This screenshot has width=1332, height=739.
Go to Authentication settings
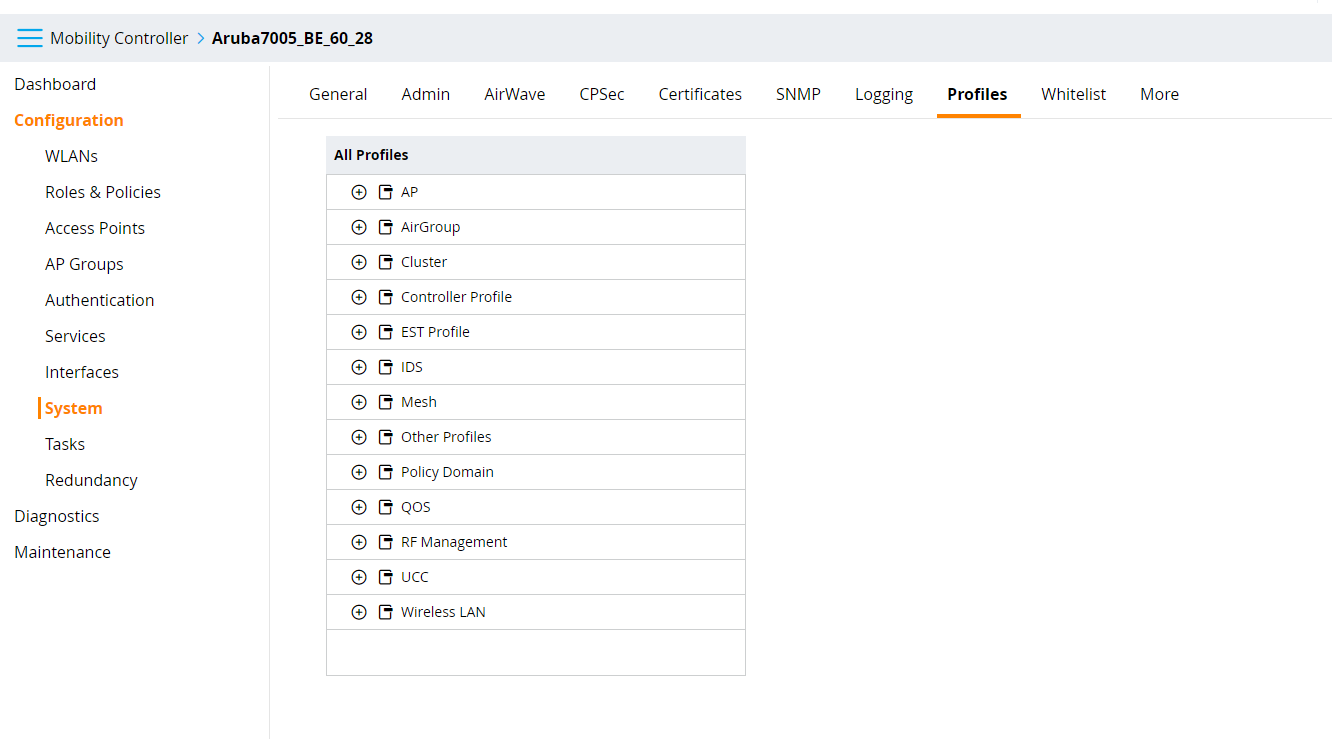coord(99,300)
